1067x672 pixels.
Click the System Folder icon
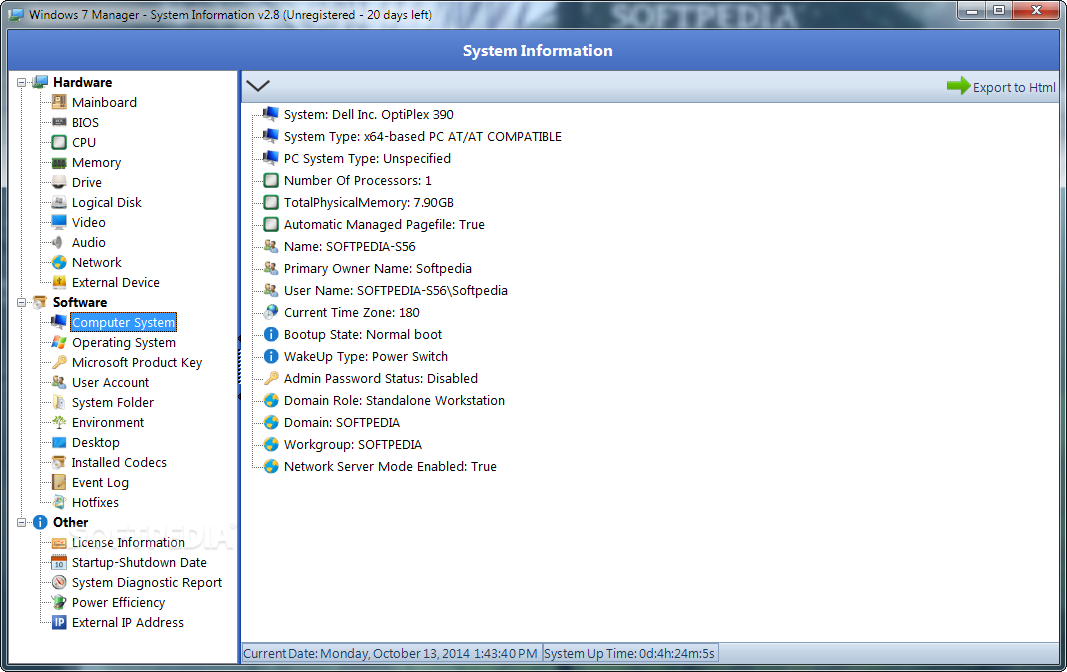click(59, 403)
